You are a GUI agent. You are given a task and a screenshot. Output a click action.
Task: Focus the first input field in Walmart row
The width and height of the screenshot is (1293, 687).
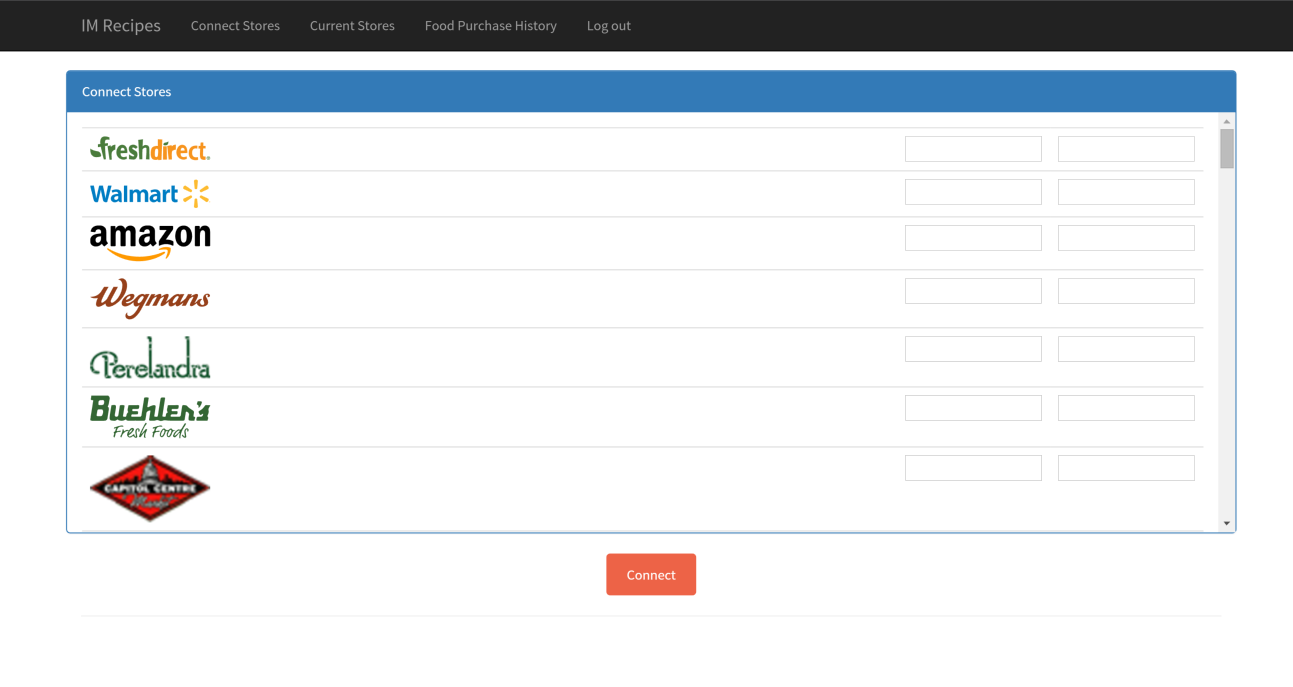pos(973,192)
